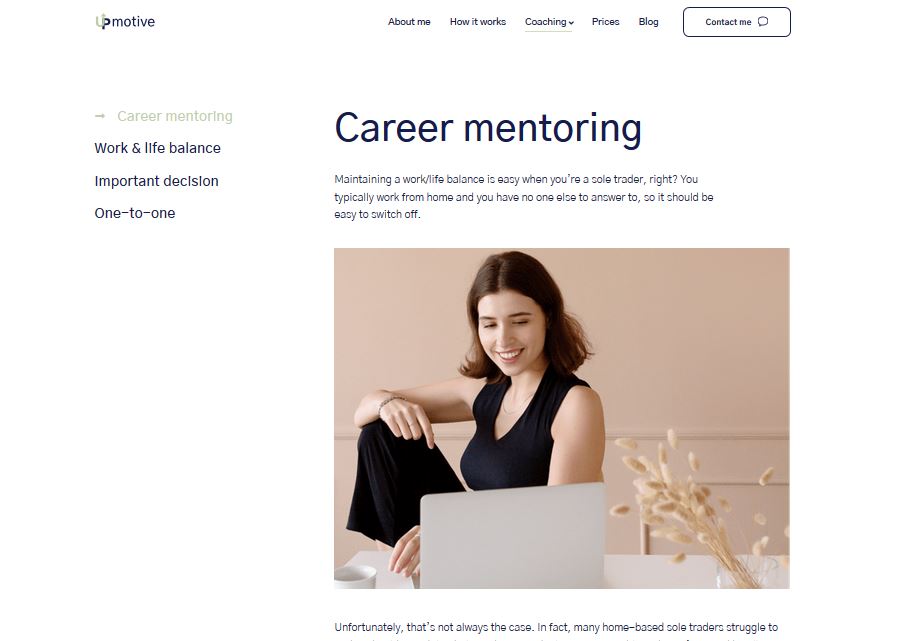The width and height of the screenshot is (897, 641).
Task: Select Career mentoring in the sidebar
Action: pyautogui.click(x=174, y=116)
